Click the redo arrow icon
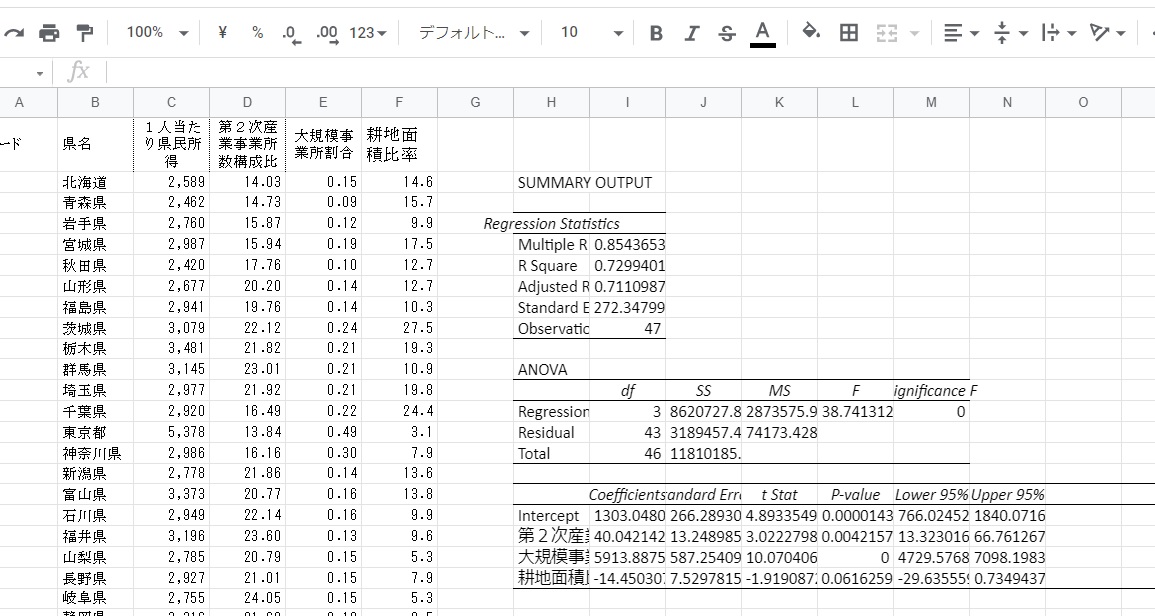Image resolution: width=1155 pixels, height=616 pixels. click(15, 32)
